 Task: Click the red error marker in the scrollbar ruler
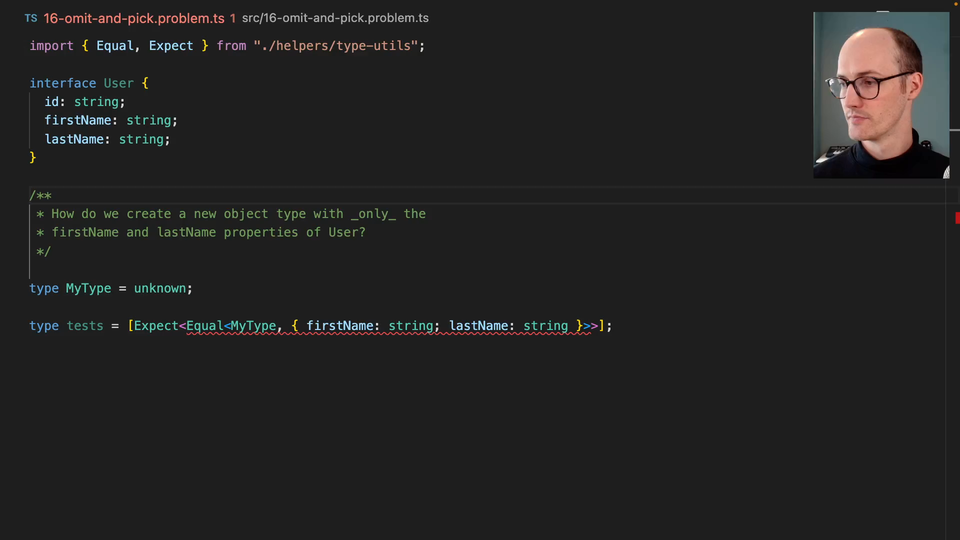(957, 217)
